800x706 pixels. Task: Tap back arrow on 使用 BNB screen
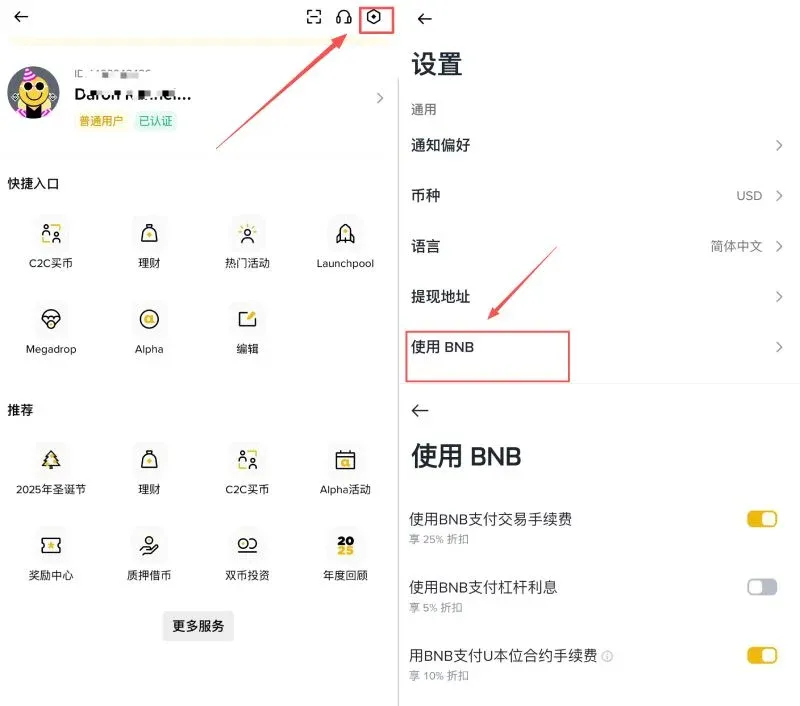[x=419, y=410]
